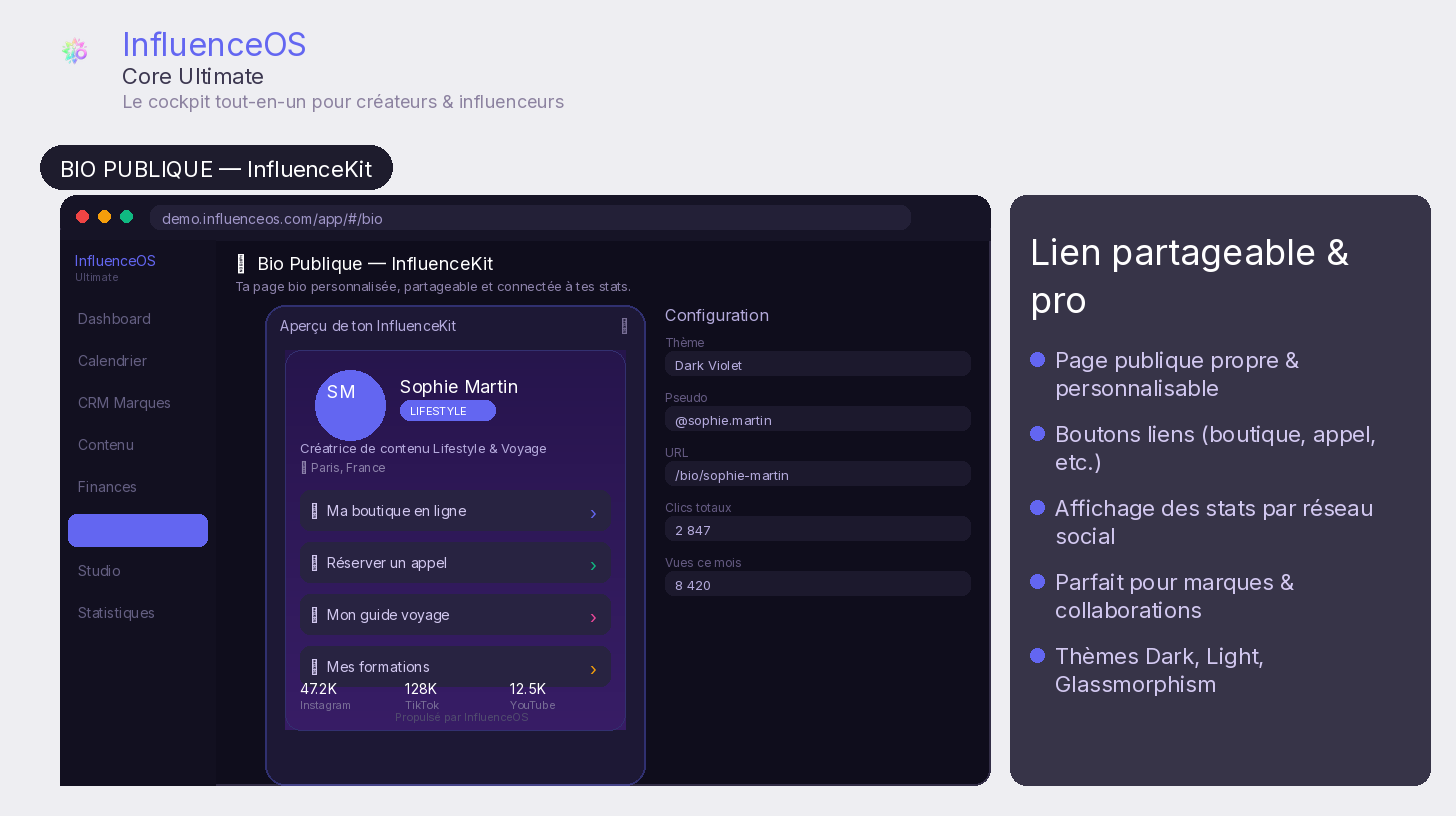Click the icon before Mes formations

pos(314,667)
